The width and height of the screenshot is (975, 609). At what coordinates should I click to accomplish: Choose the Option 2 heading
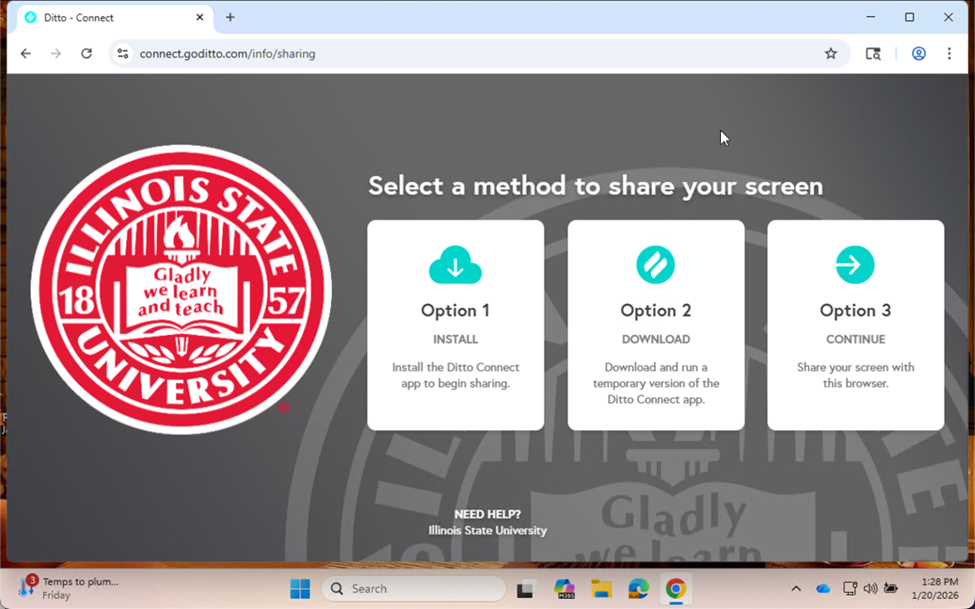click(655, 310)
